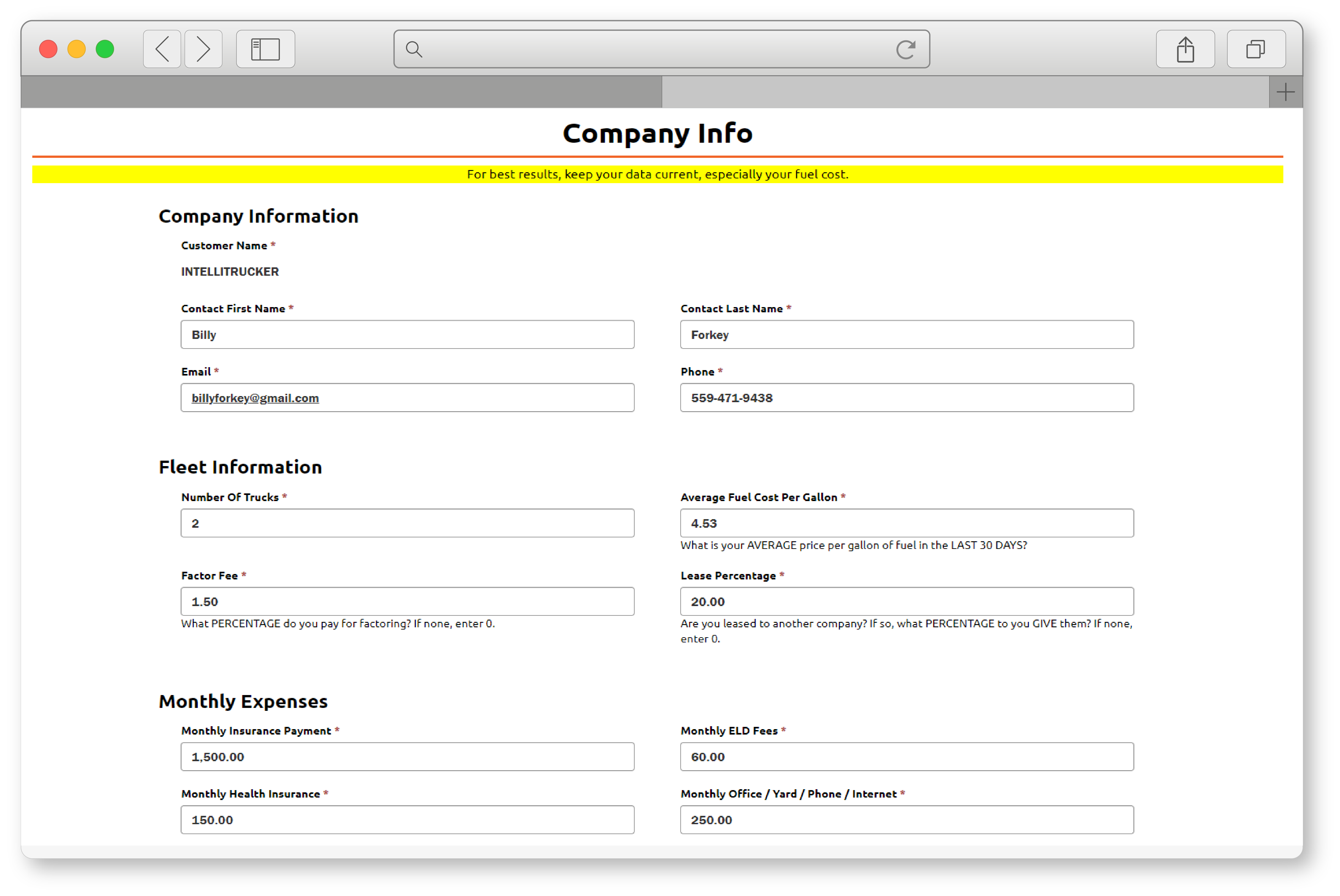1340x896 pixels.
Task: Edit the Number Of Trucks field
Action: [407, 523]
